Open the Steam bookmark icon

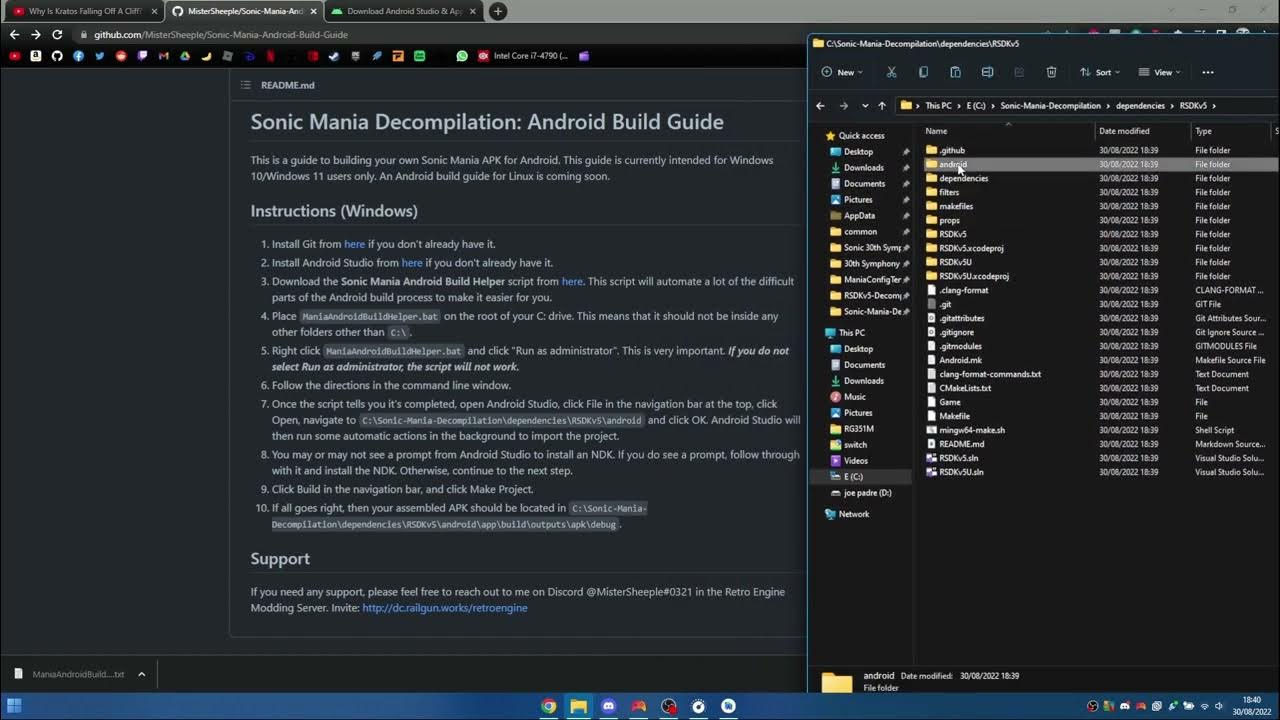(x=334, y=56)
